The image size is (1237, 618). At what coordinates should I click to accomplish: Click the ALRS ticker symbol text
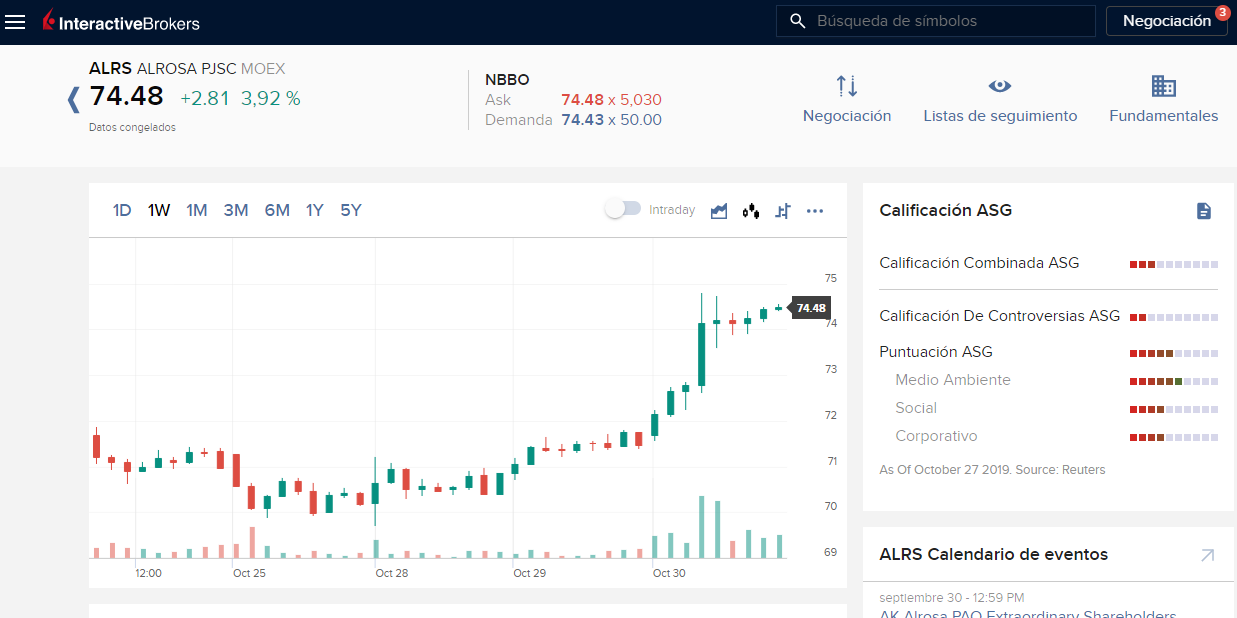coord(110,69)
